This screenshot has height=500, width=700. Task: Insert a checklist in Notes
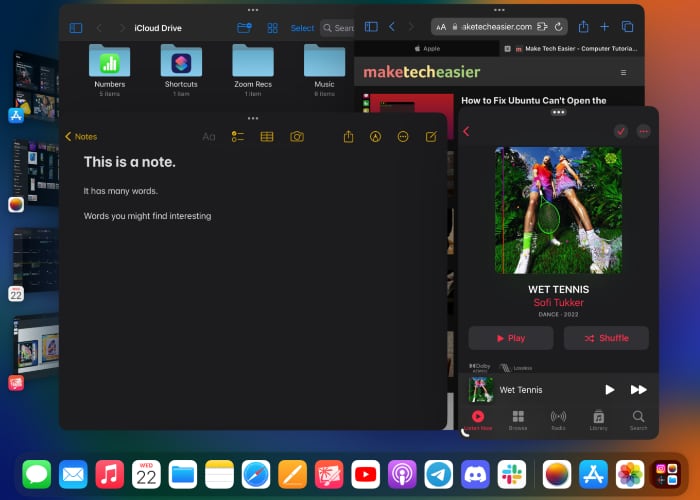pyautogui.click(x=238, y=137)
